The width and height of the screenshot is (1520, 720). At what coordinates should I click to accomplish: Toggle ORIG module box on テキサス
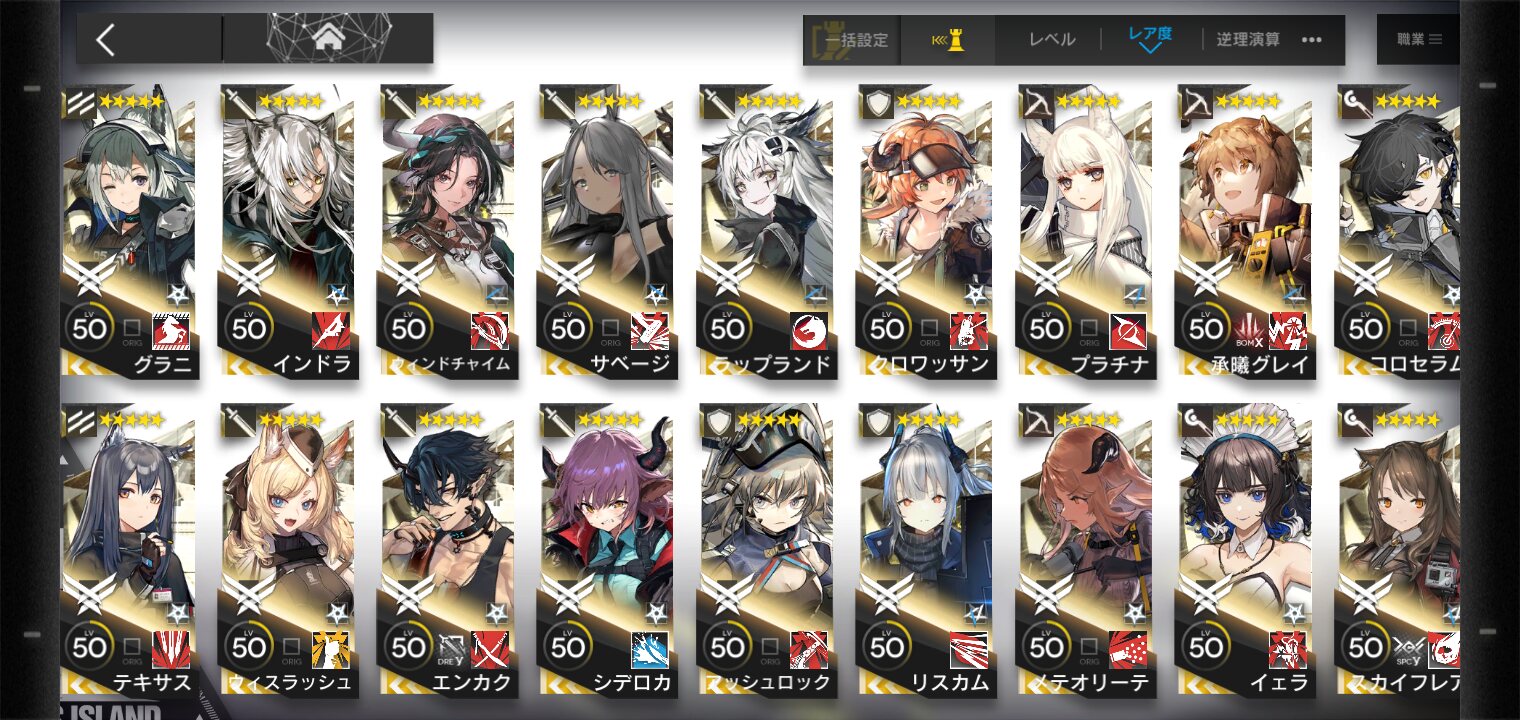132,648
